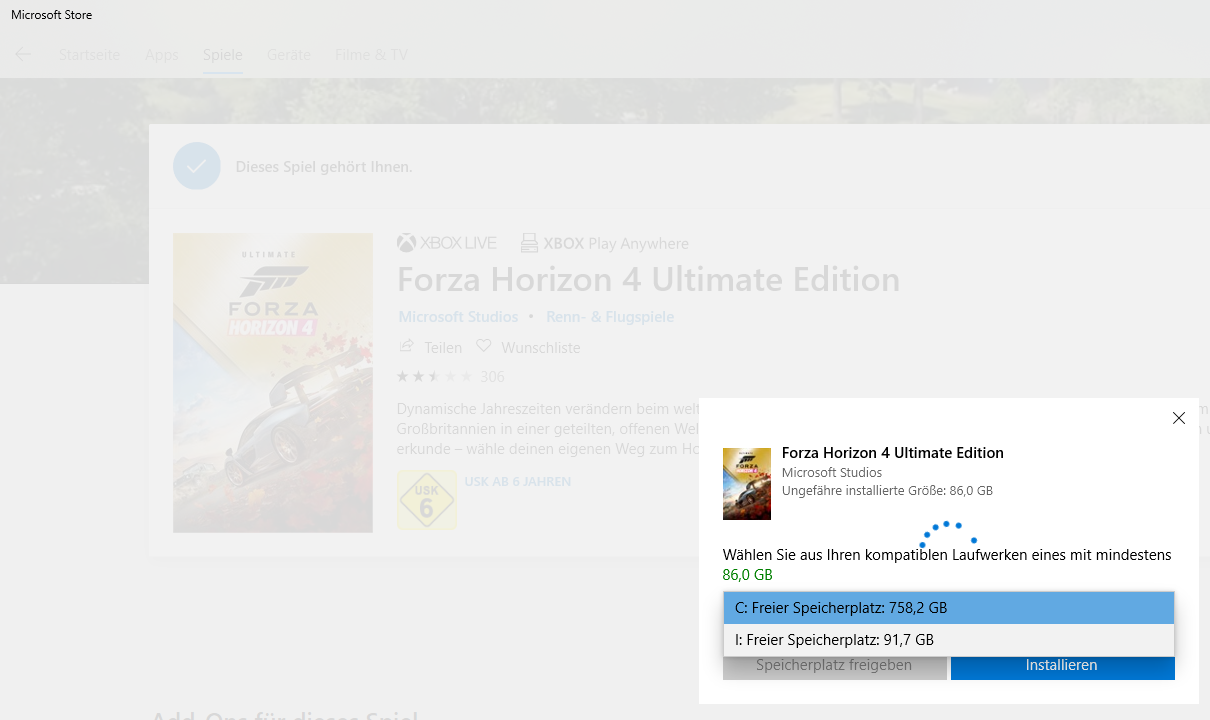
Task: Click the dialog title Forza Horizon 4 Ultimate Edition
Action: coord(892,453)
